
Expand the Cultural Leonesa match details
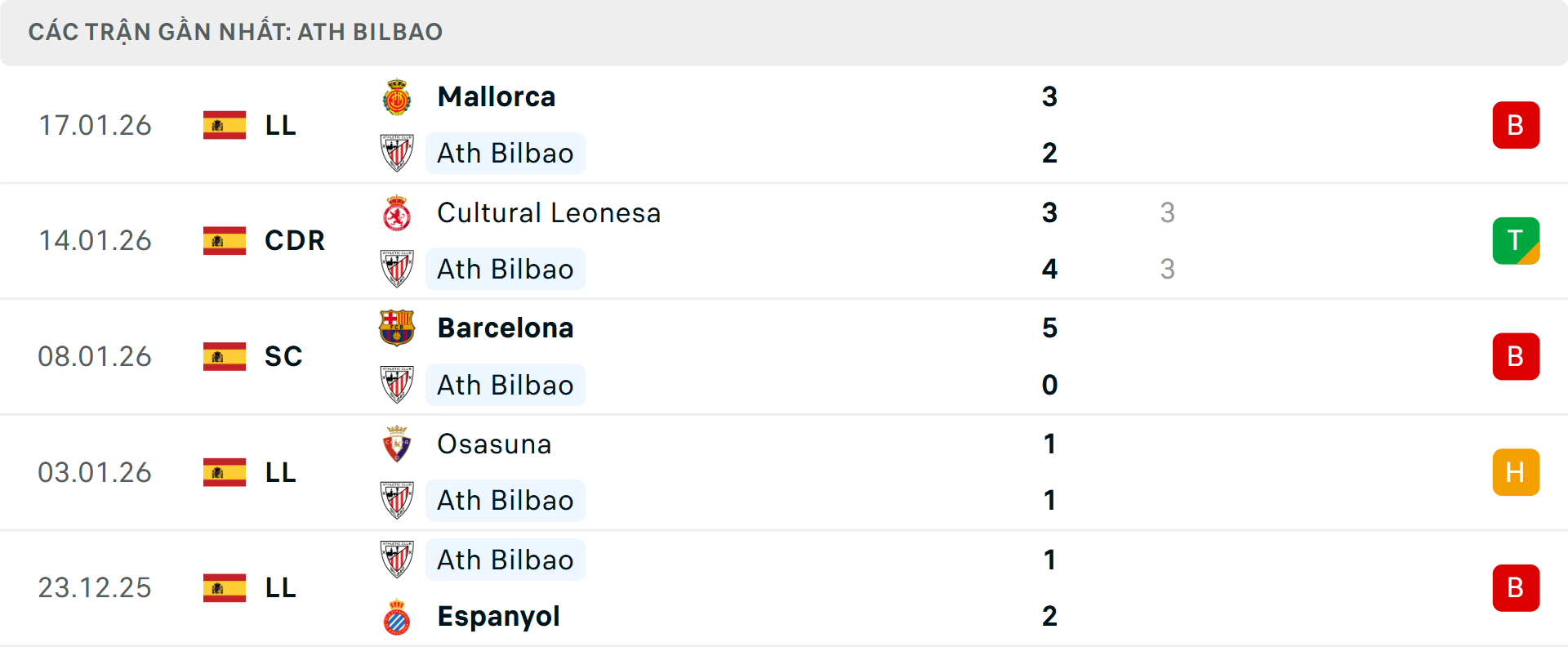tap(784, 240)
